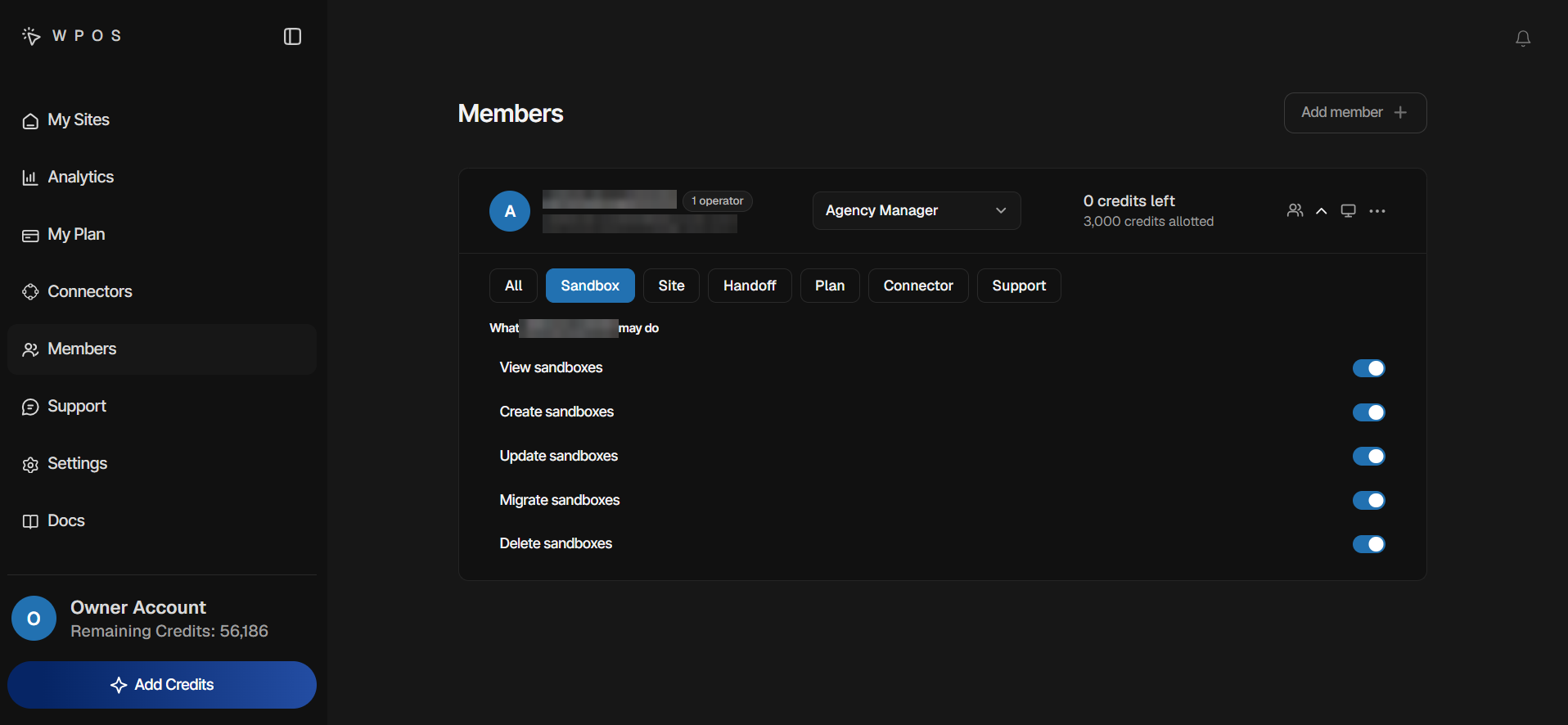This screenshot has width=1568, height=725.
Task: Click the operators people icon in member row
Action: (x=1295, y=210)
